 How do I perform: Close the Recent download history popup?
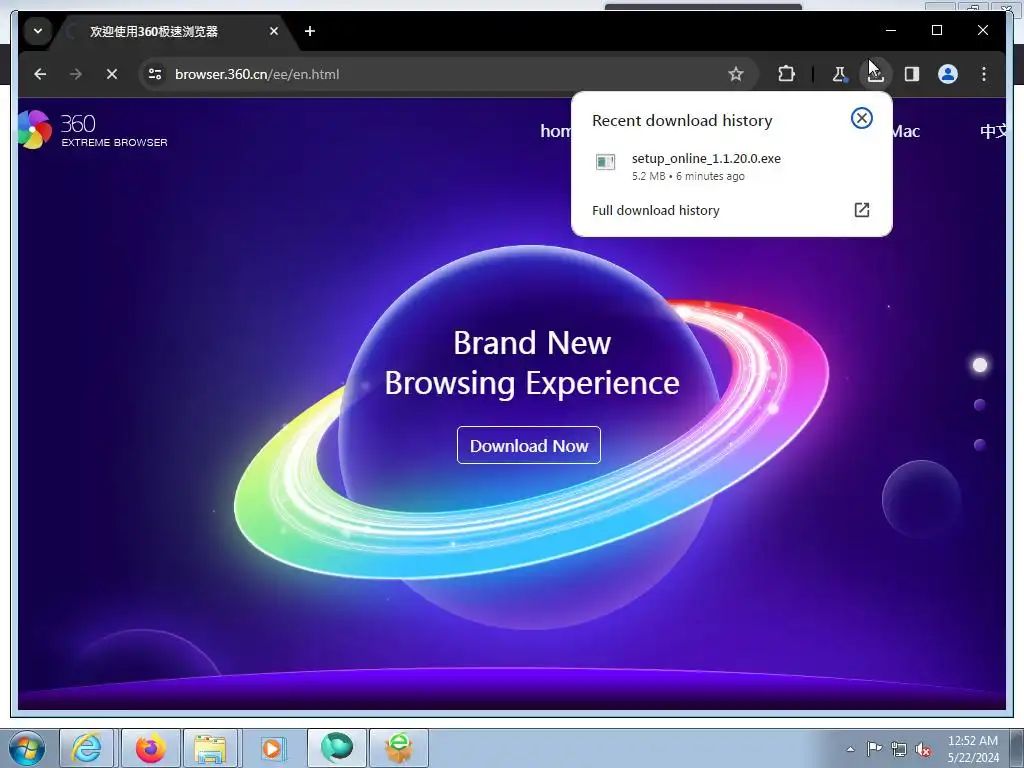point(861,118)
